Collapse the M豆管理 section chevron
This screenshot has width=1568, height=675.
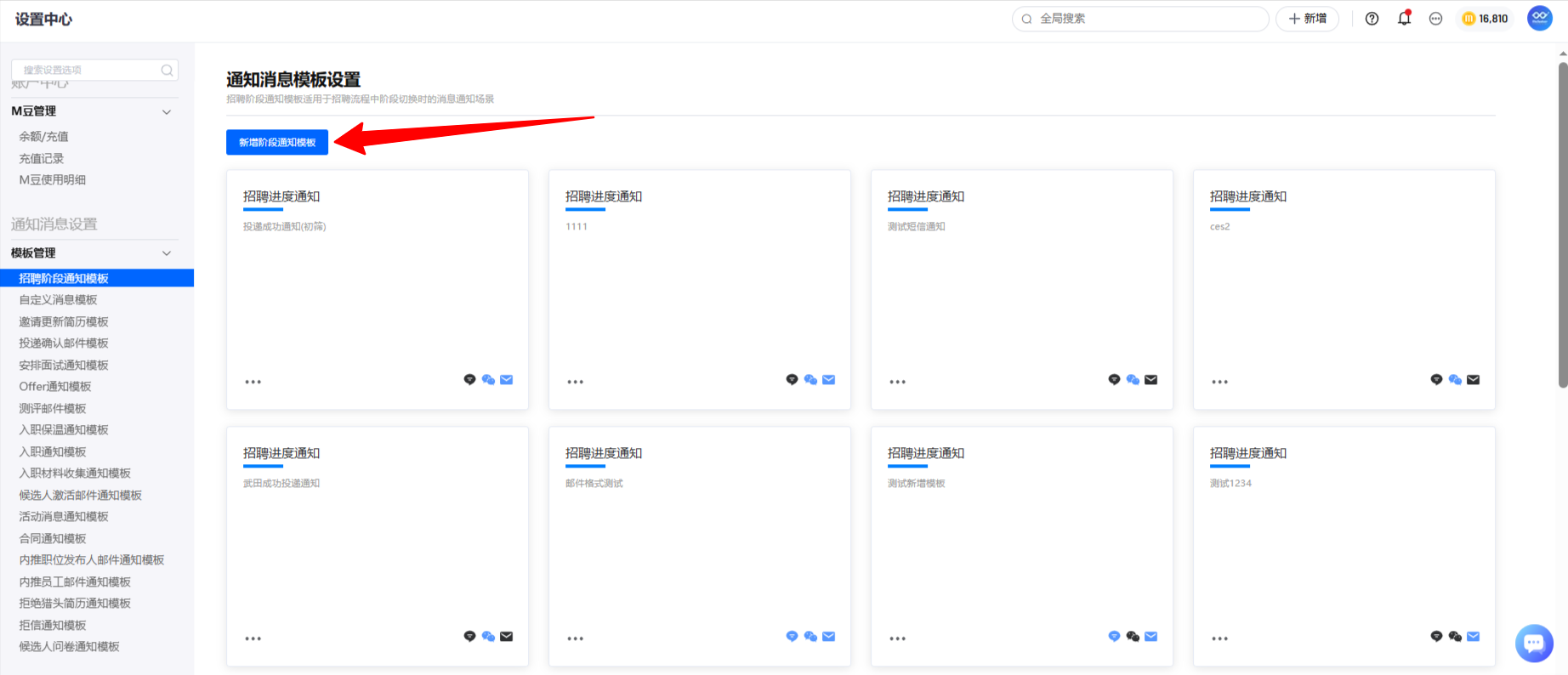click(167, 112)
